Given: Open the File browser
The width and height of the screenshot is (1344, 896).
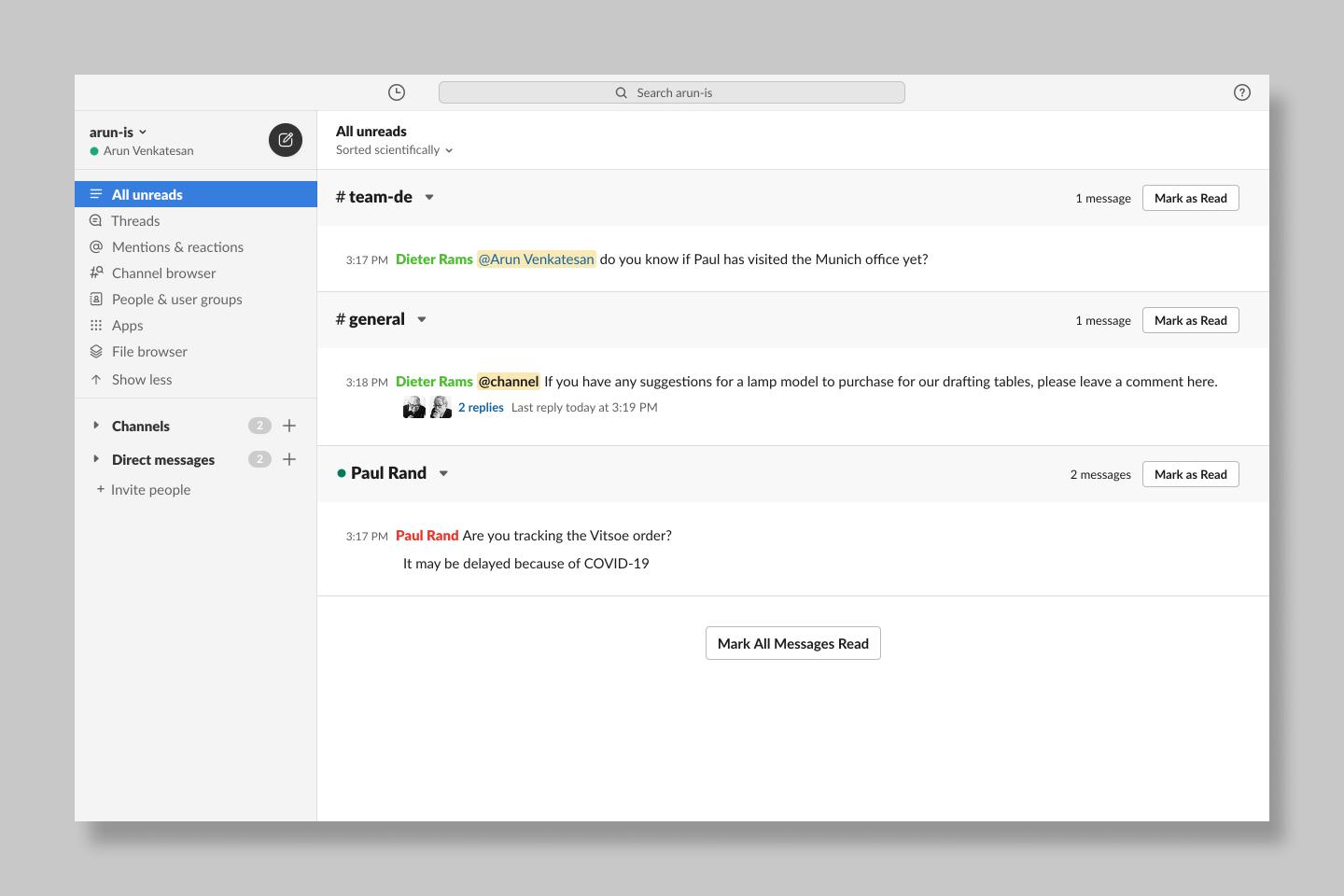Looking at the screenshot, I should pyautogui.click(x=149, y=352).
